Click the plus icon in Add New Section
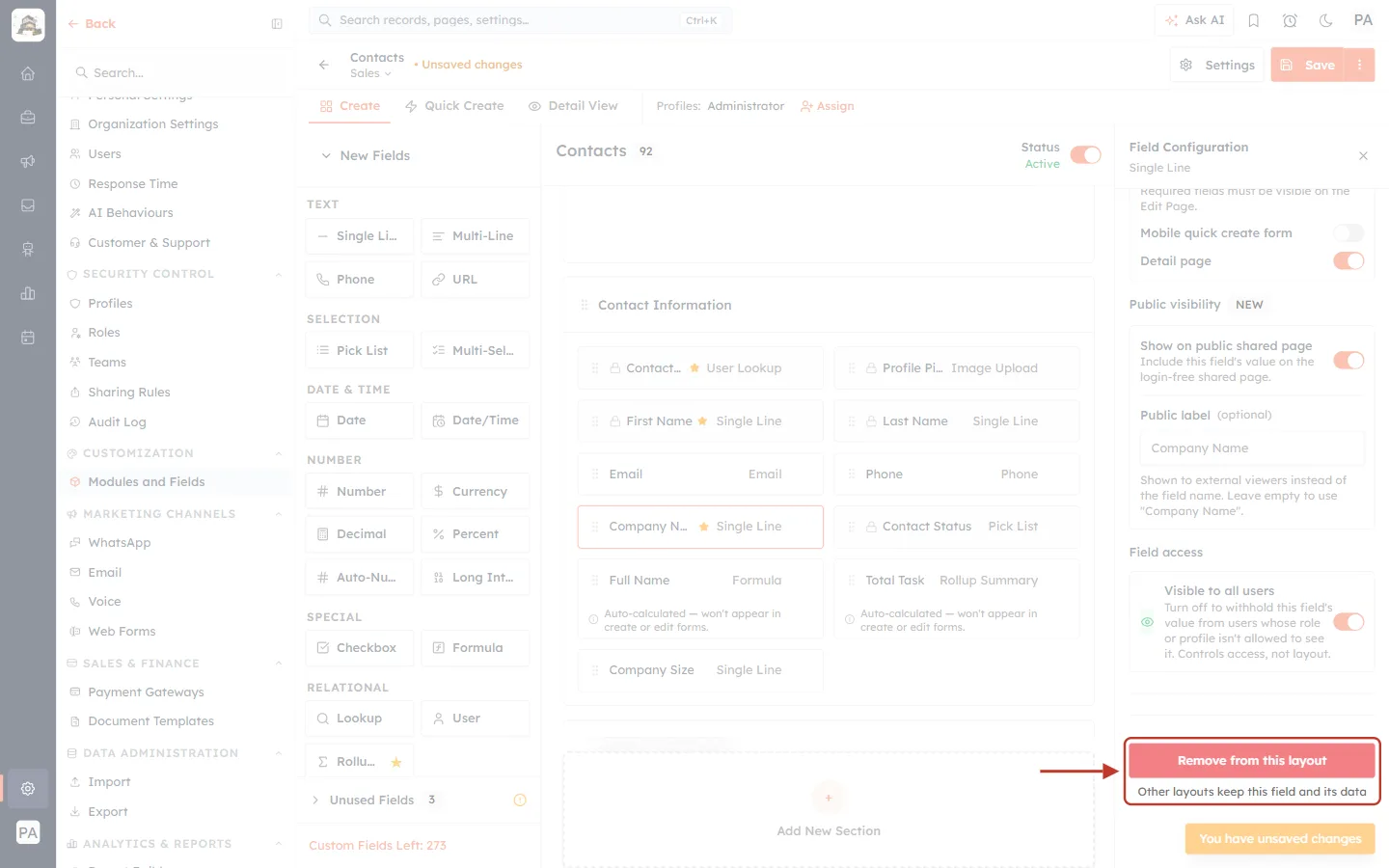 click(x=829, y=798)
